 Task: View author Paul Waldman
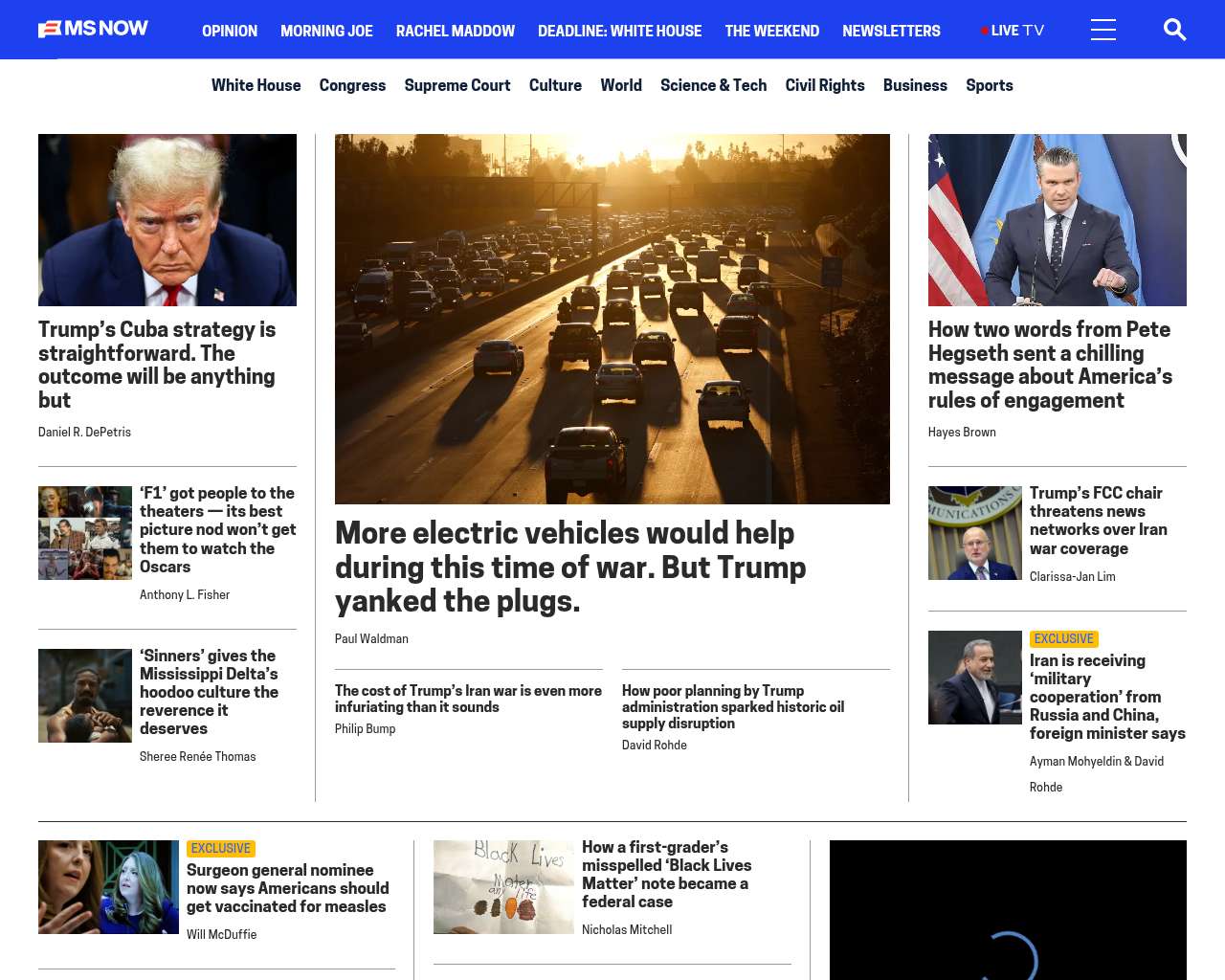click(371, 639)
